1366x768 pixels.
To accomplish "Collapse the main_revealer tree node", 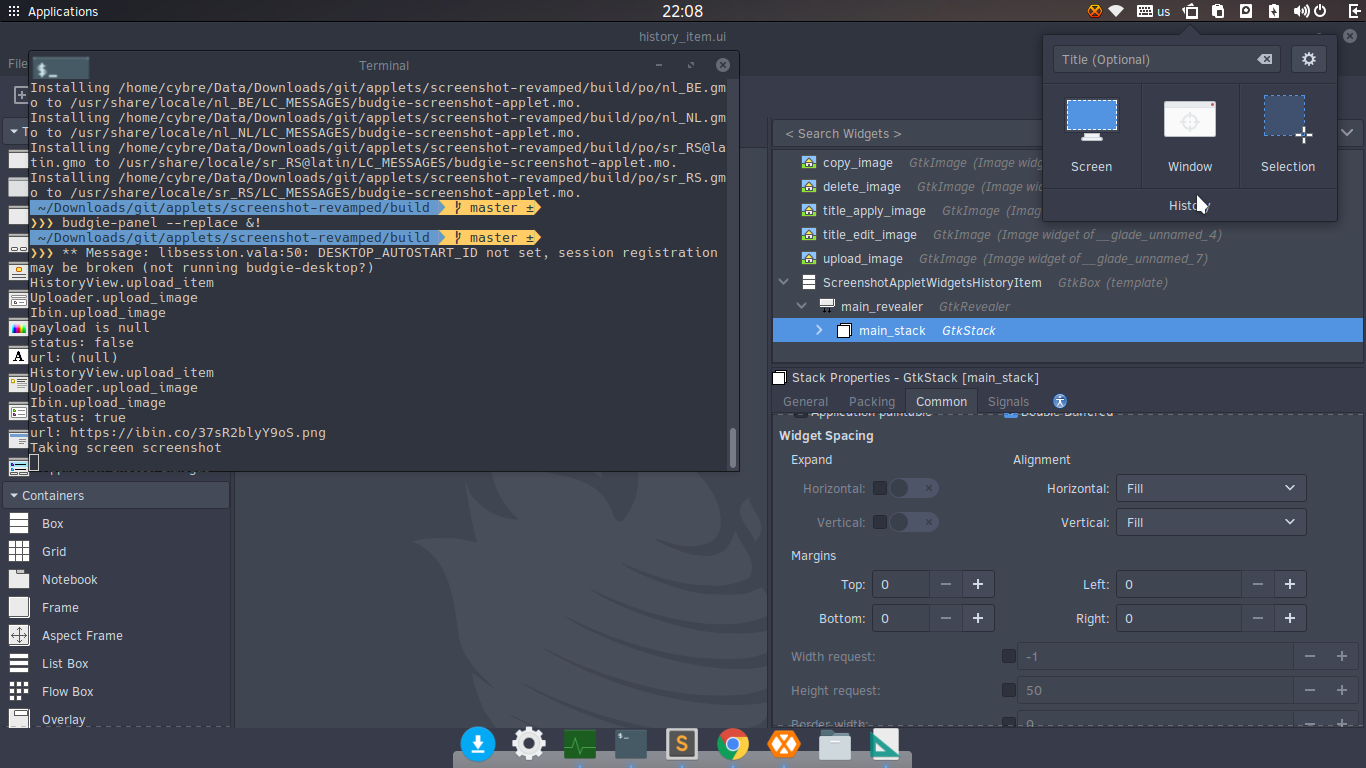I will coord(801,306).
